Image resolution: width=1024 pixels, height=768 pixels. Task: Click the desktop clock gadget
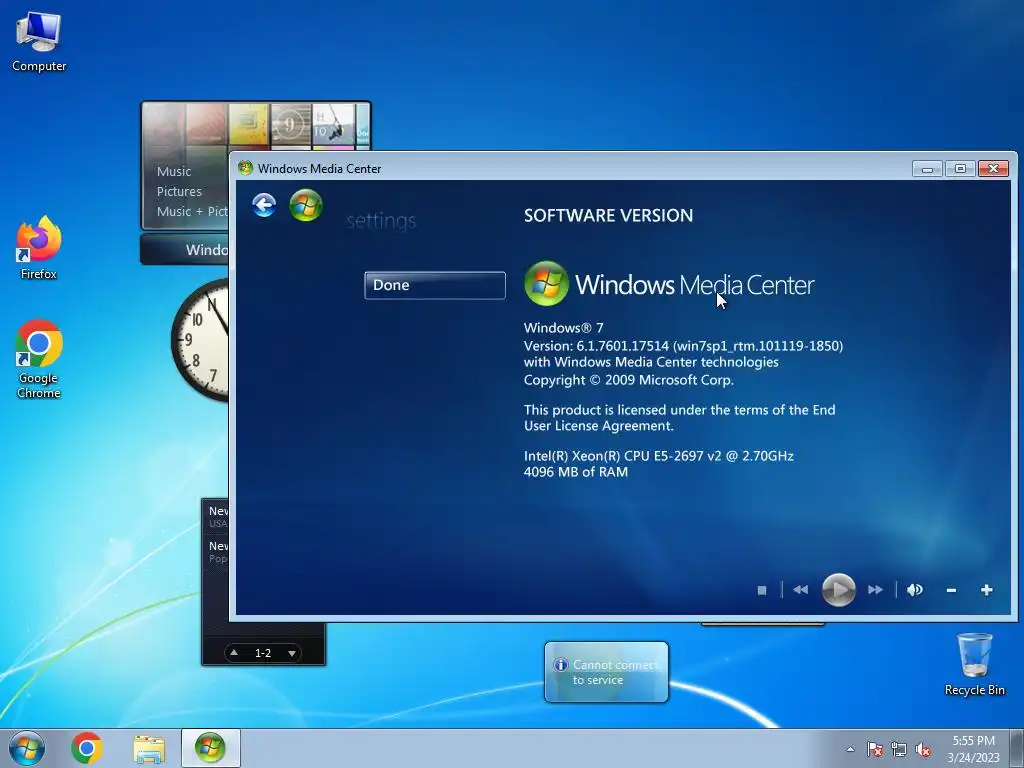pyautogui.click(x=200, y=340)
